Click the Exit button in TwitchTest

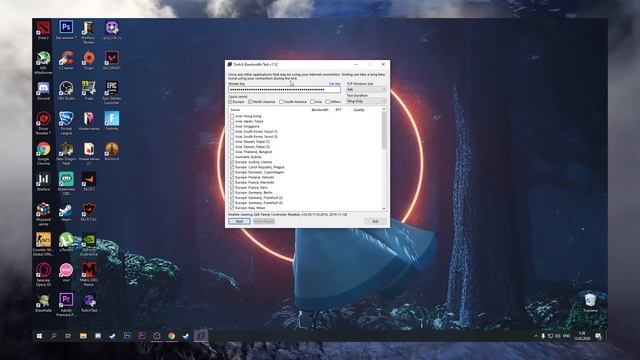[x=375, y=221]
